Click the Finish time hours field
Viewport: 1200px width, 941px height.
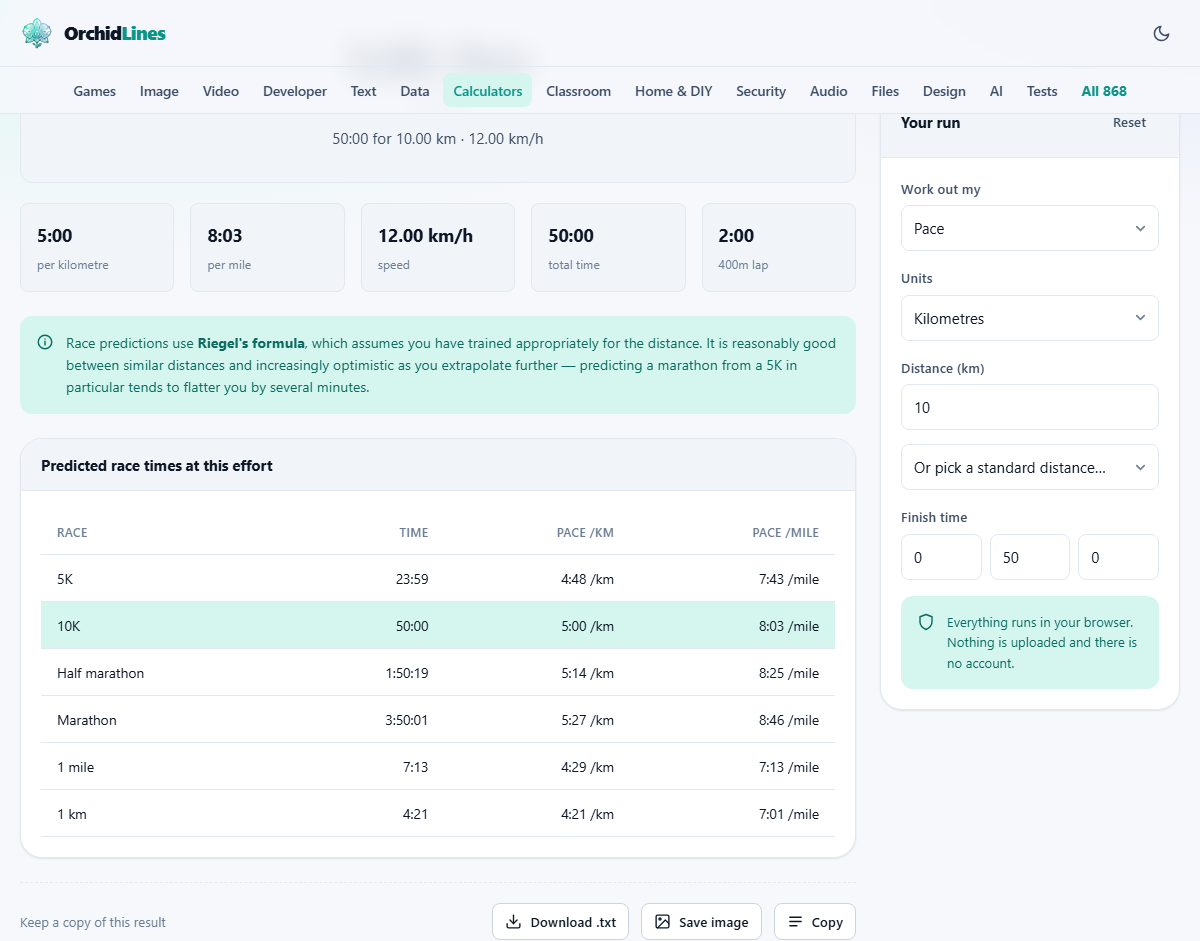(941, 557)
